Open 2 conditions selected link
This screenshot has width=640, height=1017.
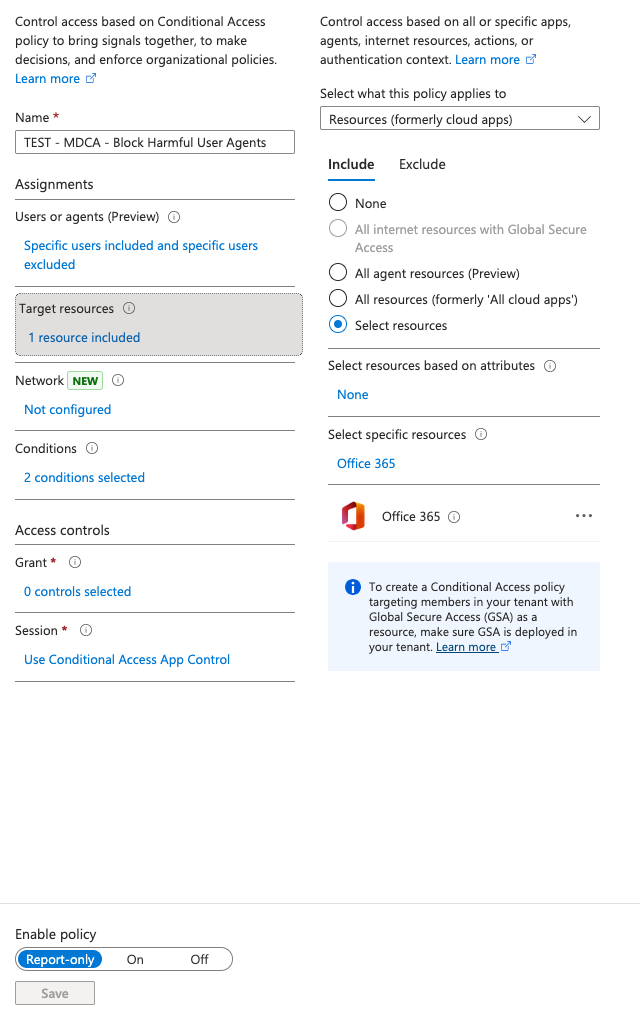tap(84, 477)
